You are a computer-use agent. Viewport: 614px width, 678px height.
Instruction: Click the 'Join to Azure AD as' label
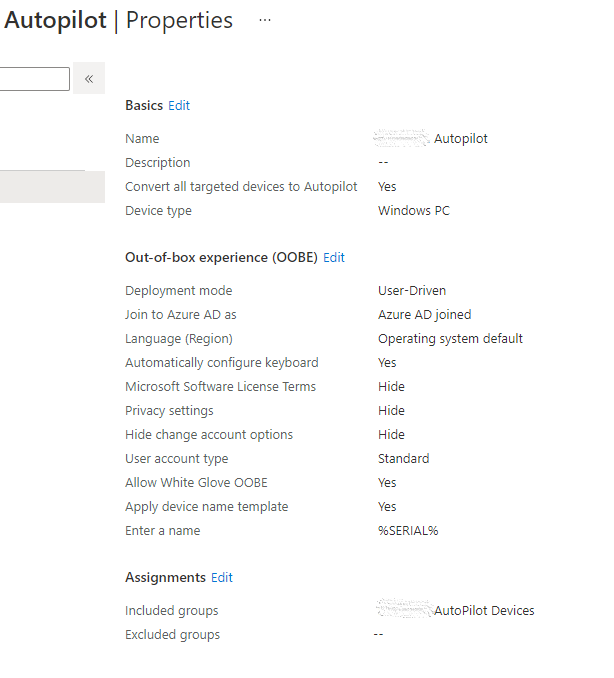[x=181, y=315]
